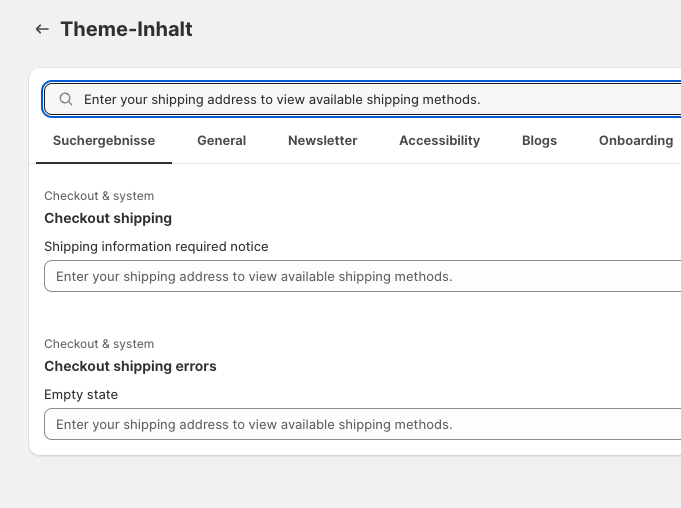
Task: Select the Suchergebnisse tab
Action: pyautogui.click(x=104, y=141)
